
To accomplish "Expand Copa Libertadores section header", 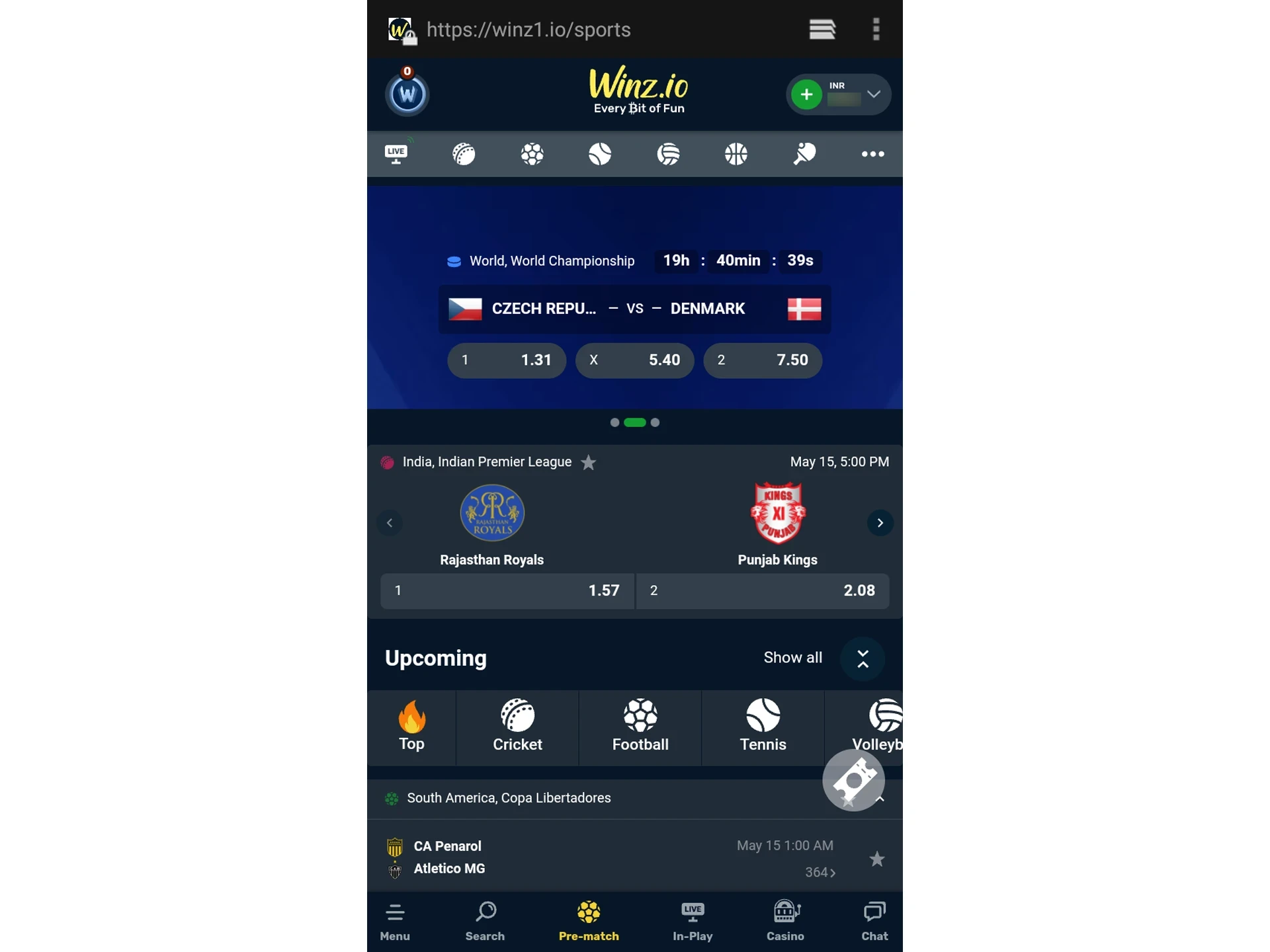I will [x=878, y=797].
